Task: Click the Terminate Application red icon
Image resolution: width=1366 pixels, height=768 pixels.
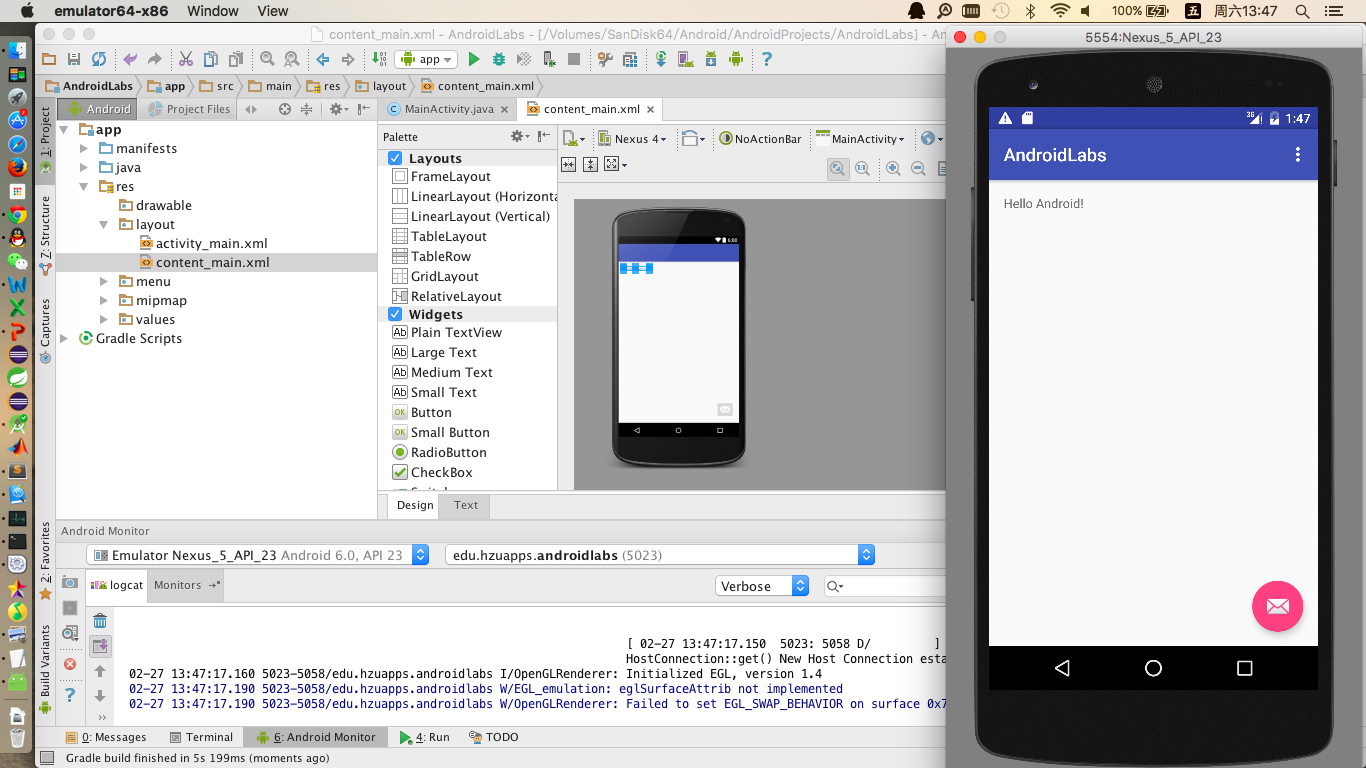Action: [70, 664]
